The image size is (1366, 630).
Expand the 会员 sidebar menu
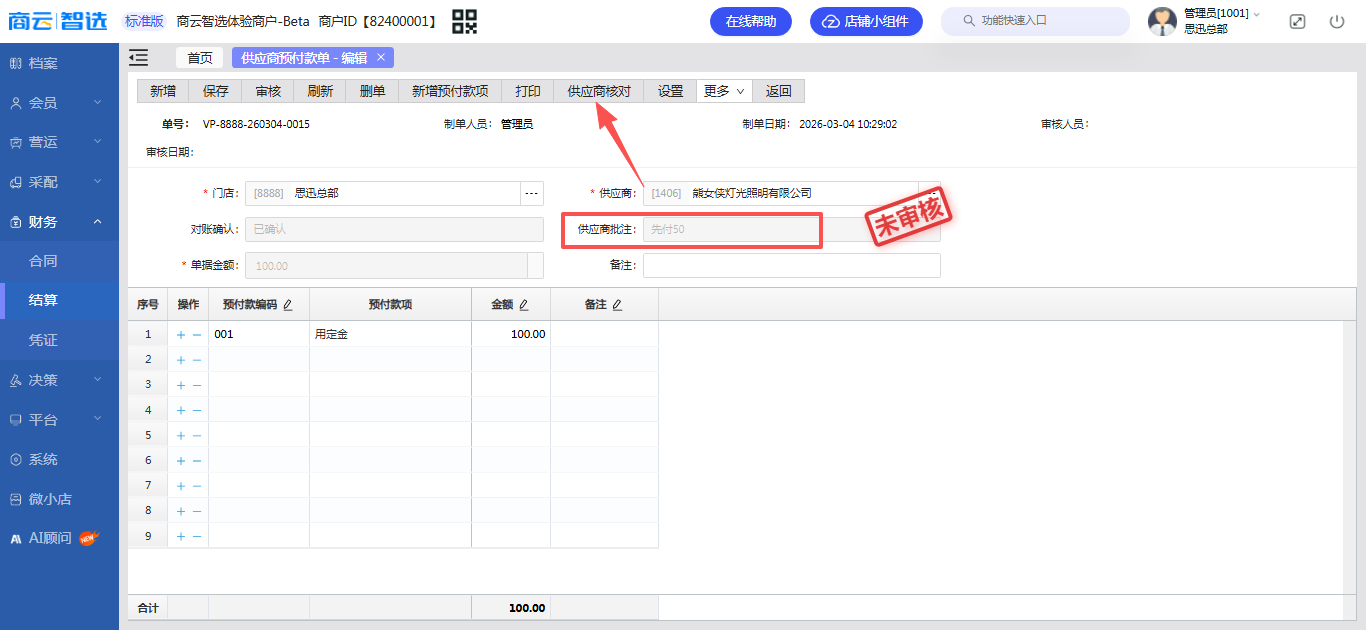[x=59, y=103]
